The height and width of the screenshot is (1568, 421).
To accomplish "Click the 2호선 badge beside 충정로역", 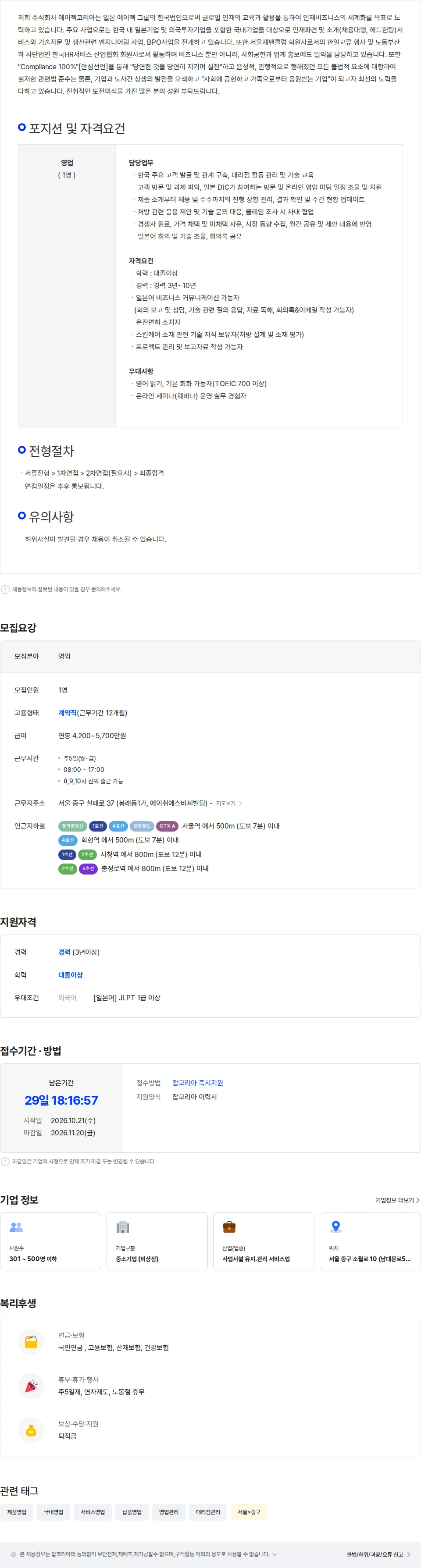I will [x=68, y=869].
